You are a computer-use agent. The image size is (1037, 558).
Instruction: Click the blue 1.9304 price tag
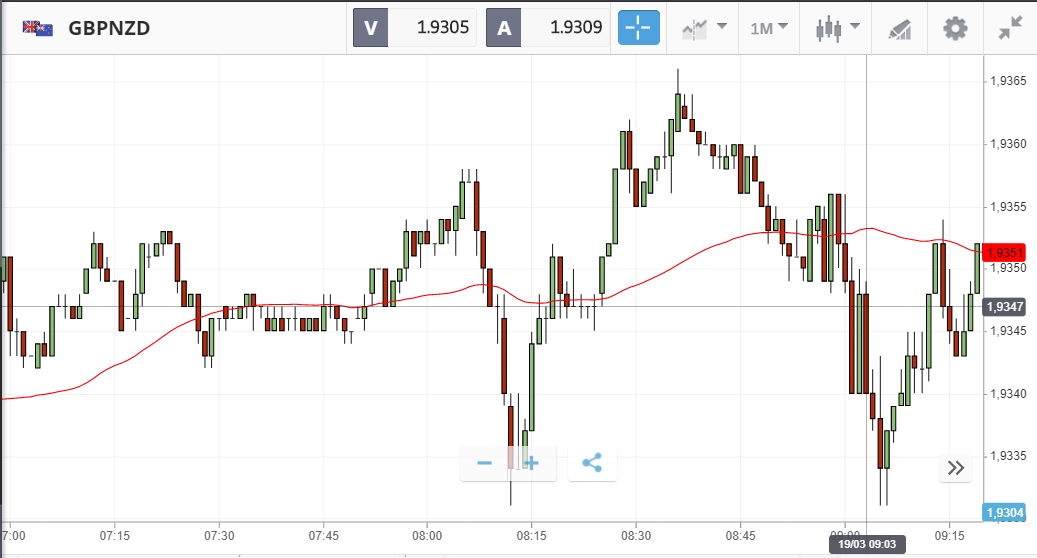pos(1003,513)
